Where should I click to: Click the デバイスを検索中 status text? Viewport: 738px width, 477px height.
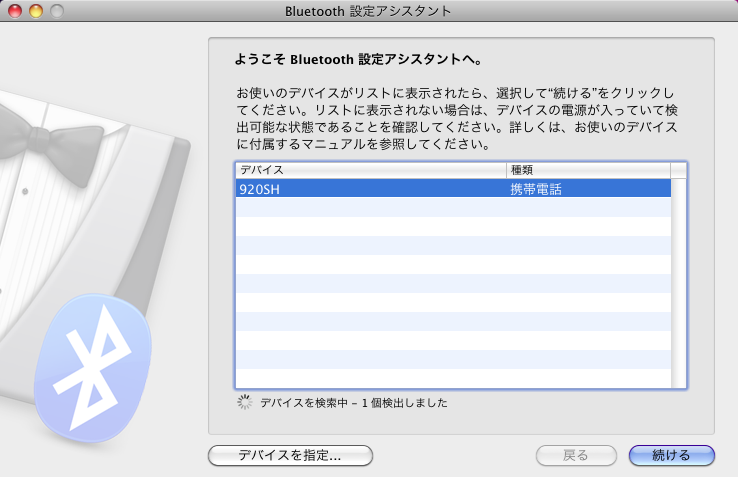(x=354, y=403)
